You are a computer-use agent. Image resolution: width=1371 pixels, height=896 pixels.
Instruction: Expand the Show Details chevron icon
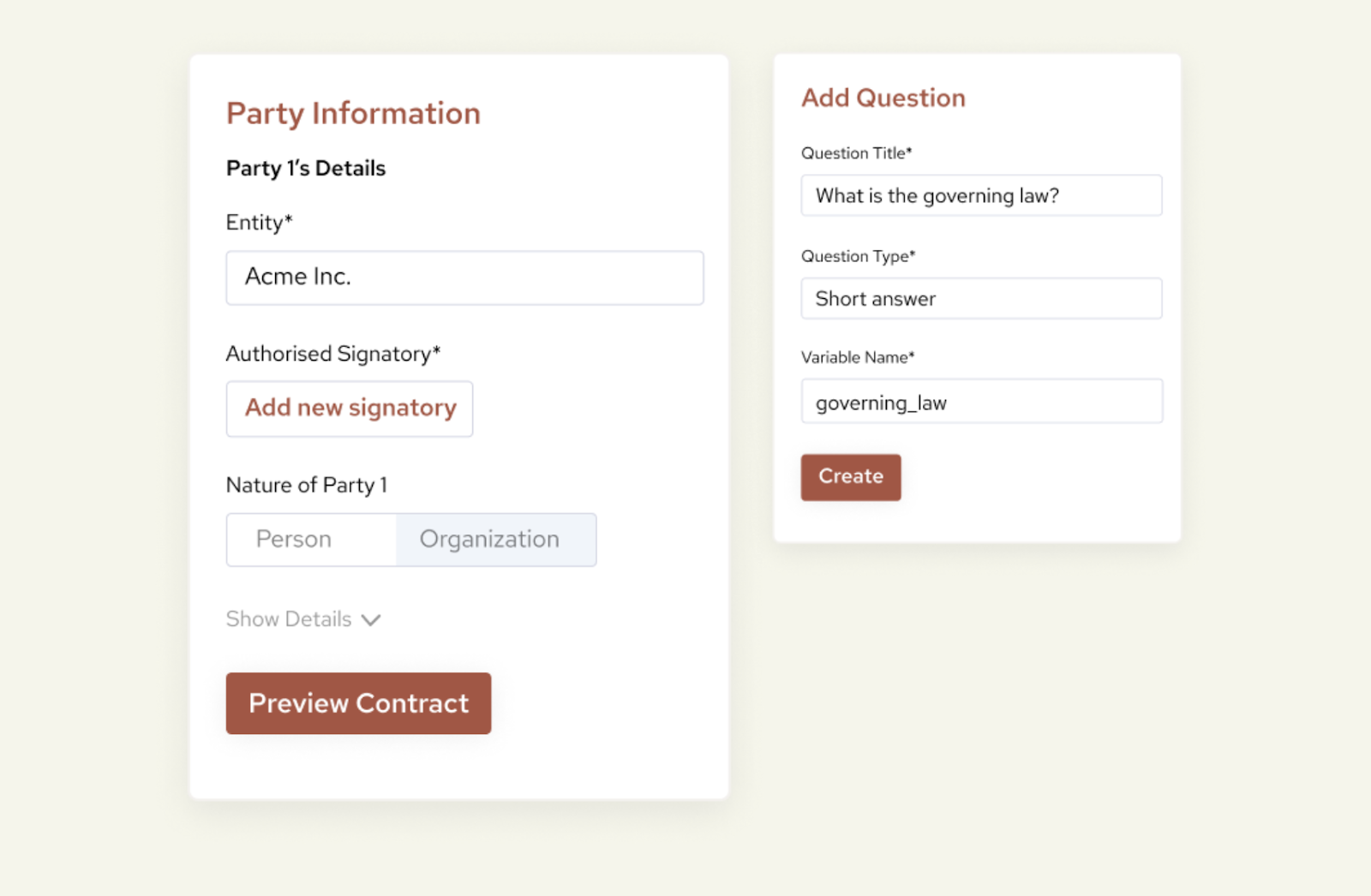370,619
